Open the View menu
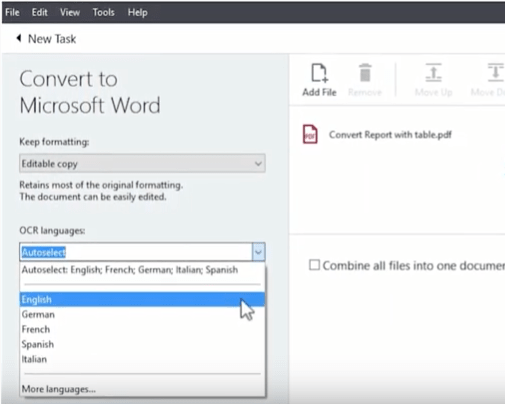This screenshot has width=505, height=404. point(70,12)
